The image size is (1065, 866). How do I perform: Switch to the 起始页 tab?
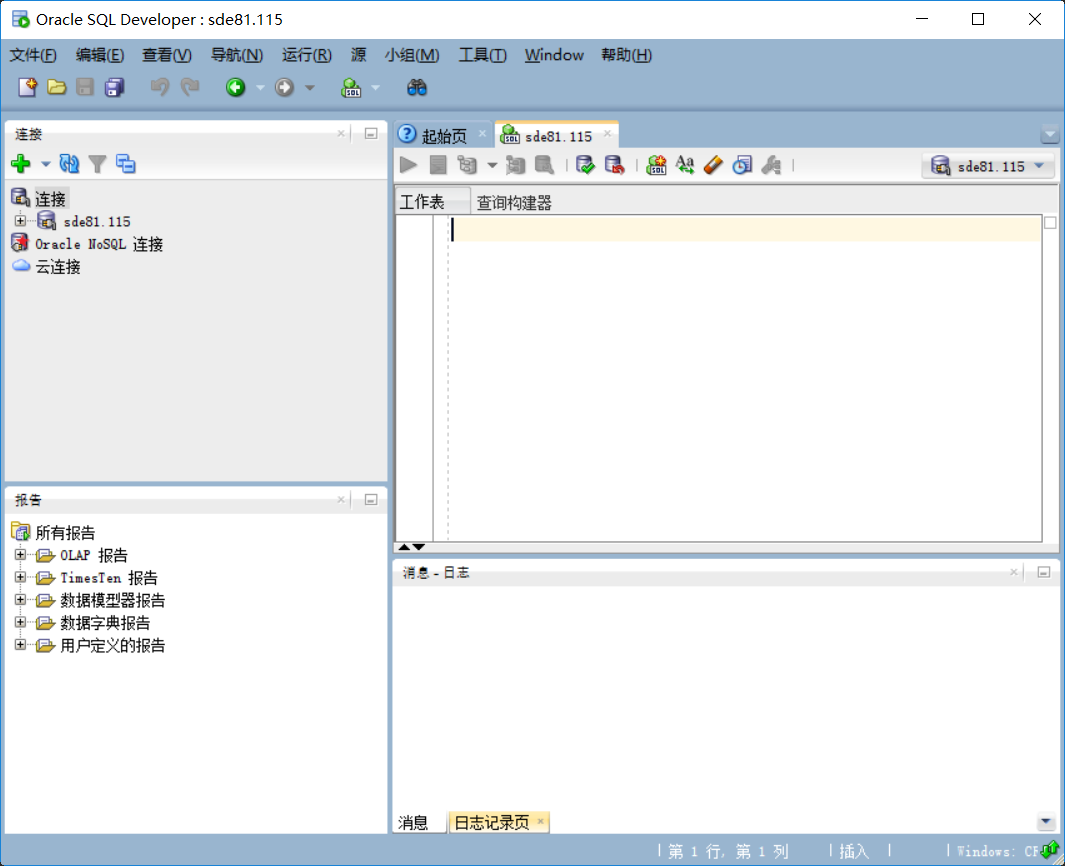pyautogui.click(x=443, y=136)
